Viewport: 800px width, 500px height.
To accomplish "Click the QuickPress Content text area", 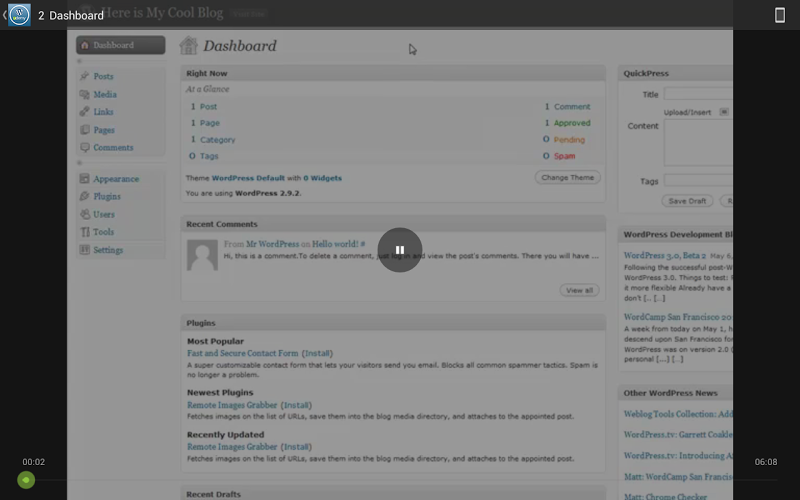I will [x=698, y=143].
